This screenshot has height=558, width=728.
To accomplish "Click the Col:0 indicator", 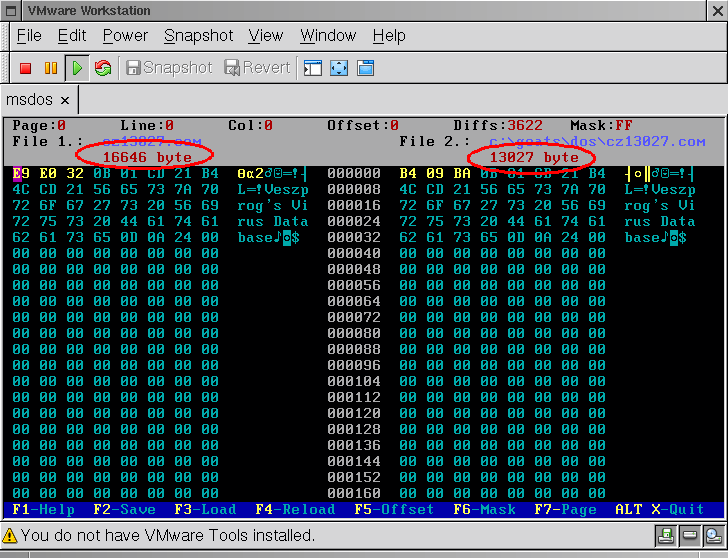I will (250, 125).
